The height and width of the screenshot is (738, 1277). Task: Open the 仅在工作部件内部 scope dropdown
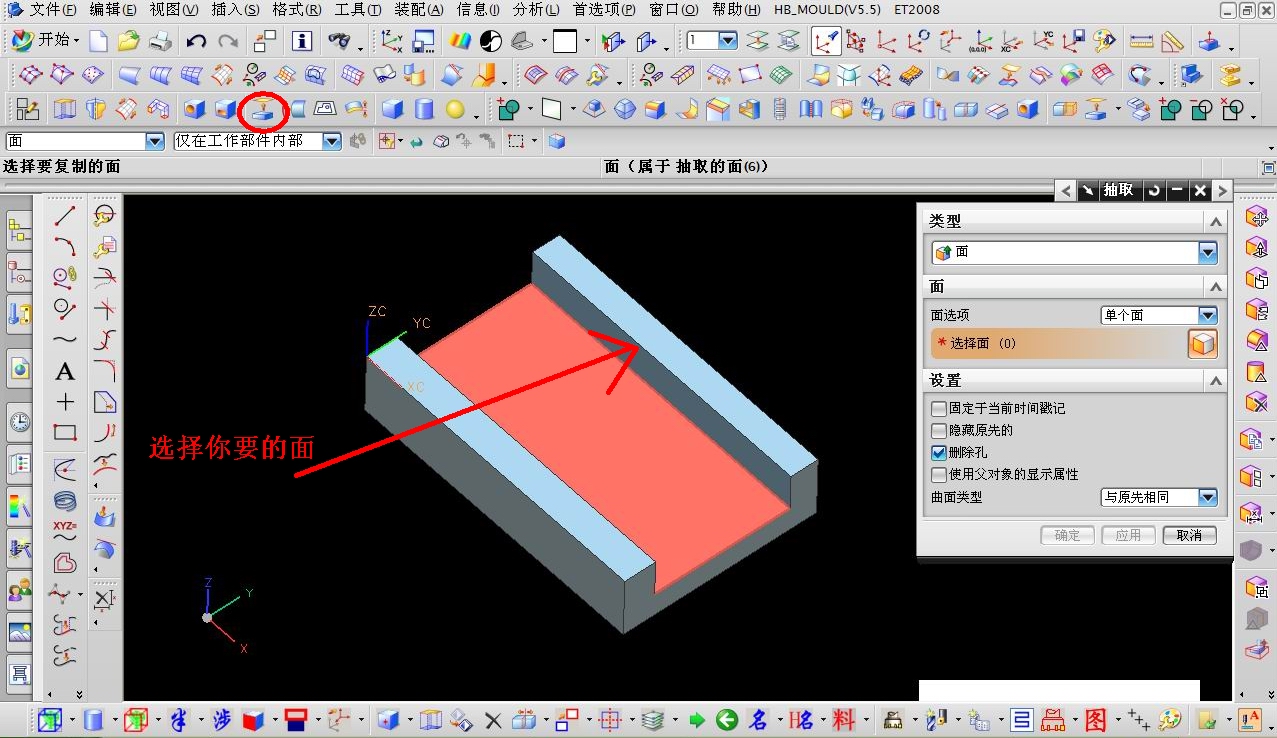point(332,142)
